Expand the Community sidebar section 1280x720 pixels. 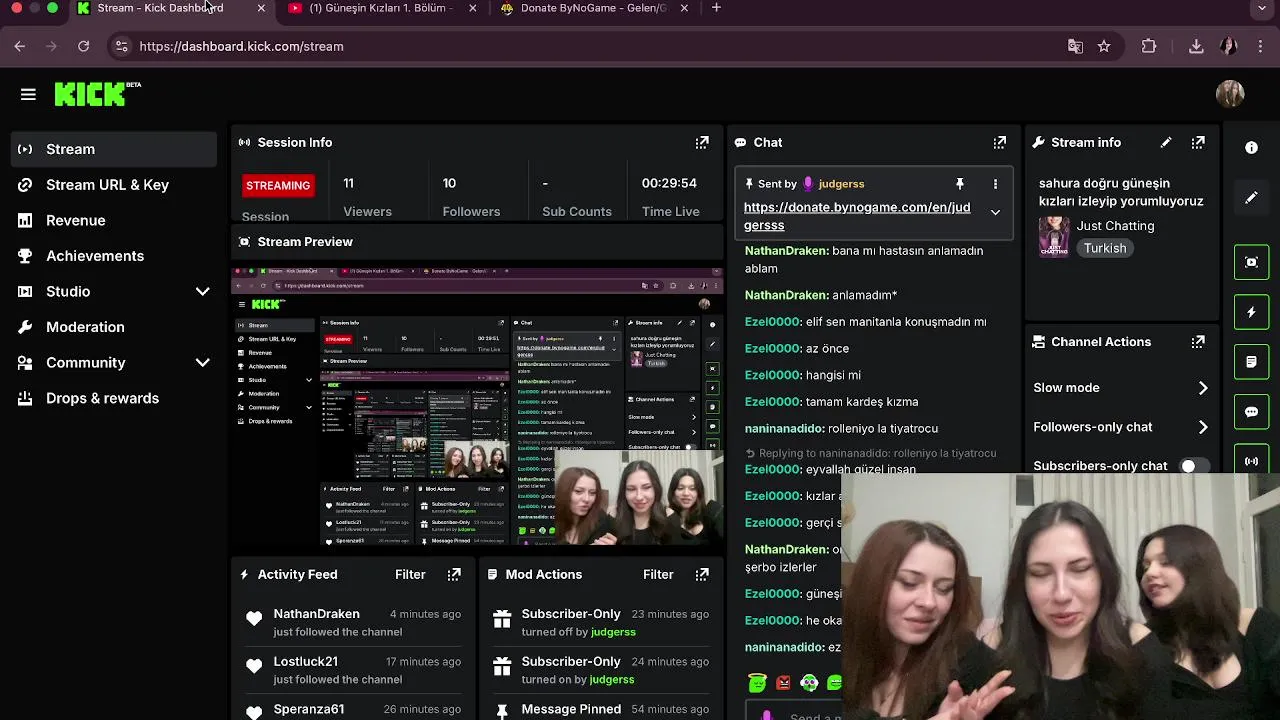coord(203,363)
